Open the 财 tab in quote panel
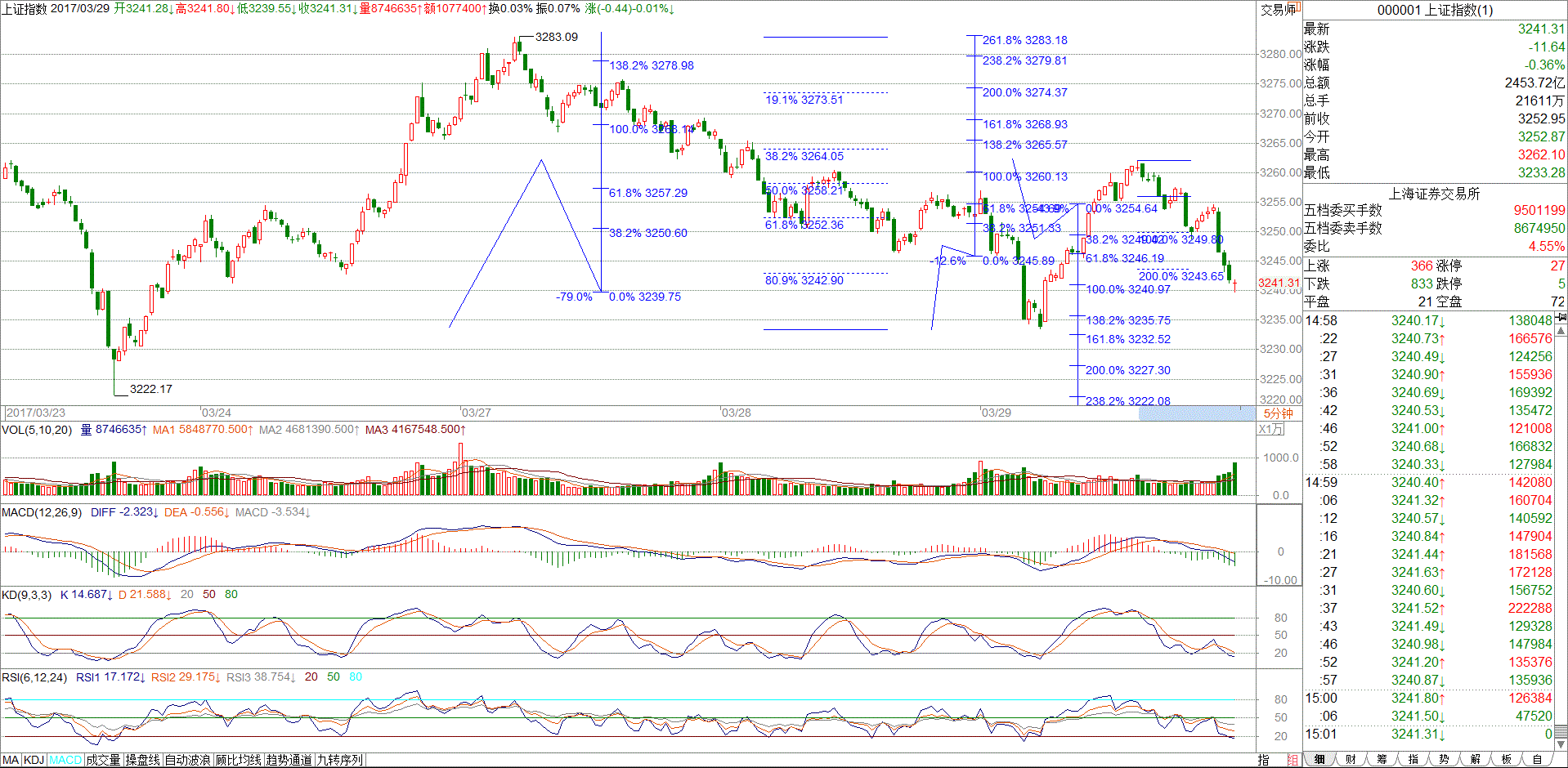Viewport: 1568px width, 768px height. click(1351, 760)
